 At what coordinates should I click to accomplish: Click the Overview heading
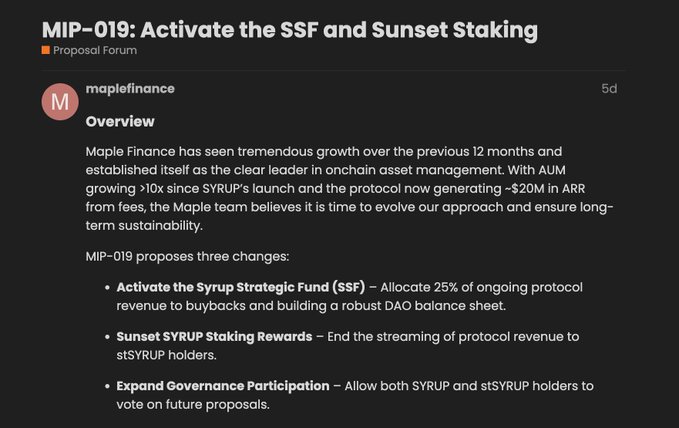click(120, 121)
